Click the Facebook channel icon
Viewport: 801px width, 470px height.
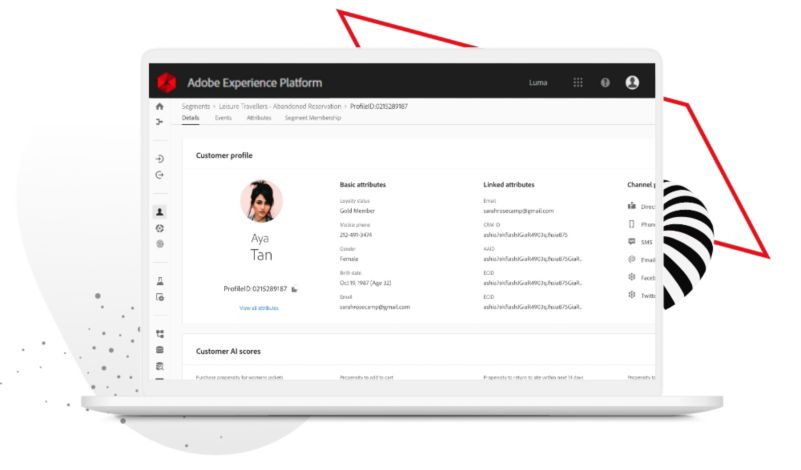click(631, 277)
